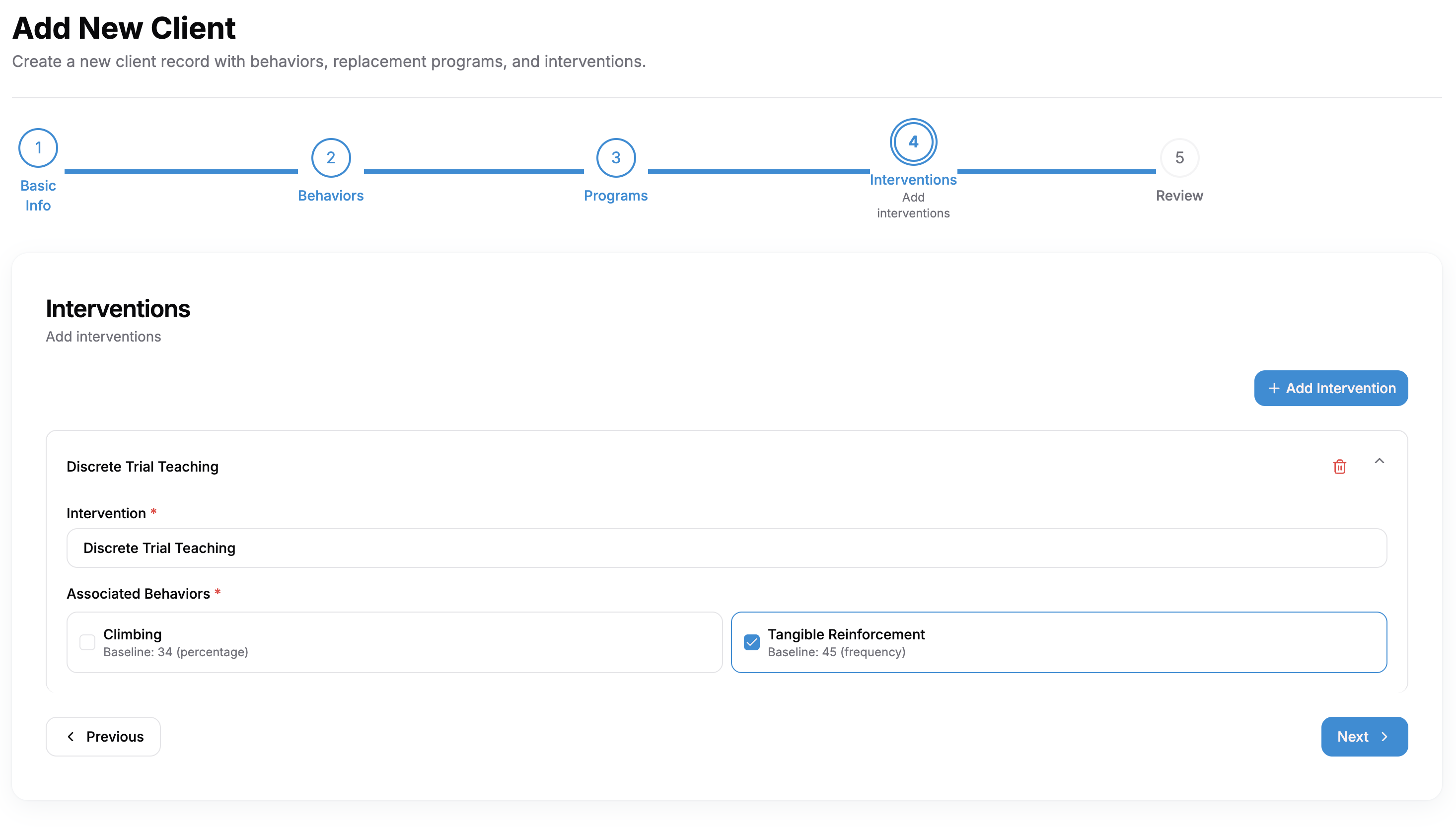Click right chevron on Next button

click(1384, 737)
